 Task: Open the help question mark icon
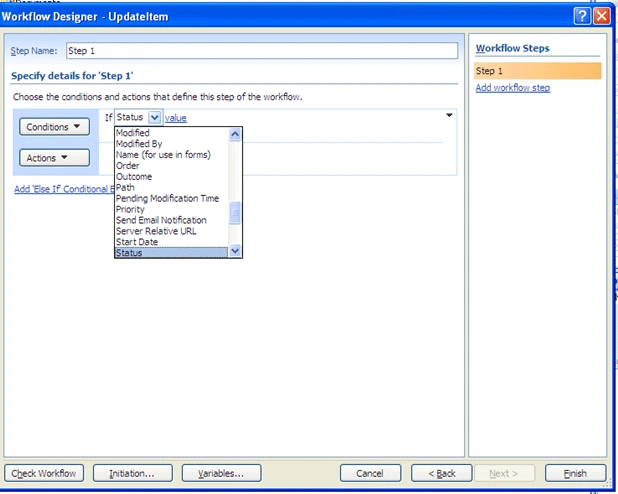(x=582, y=16)
